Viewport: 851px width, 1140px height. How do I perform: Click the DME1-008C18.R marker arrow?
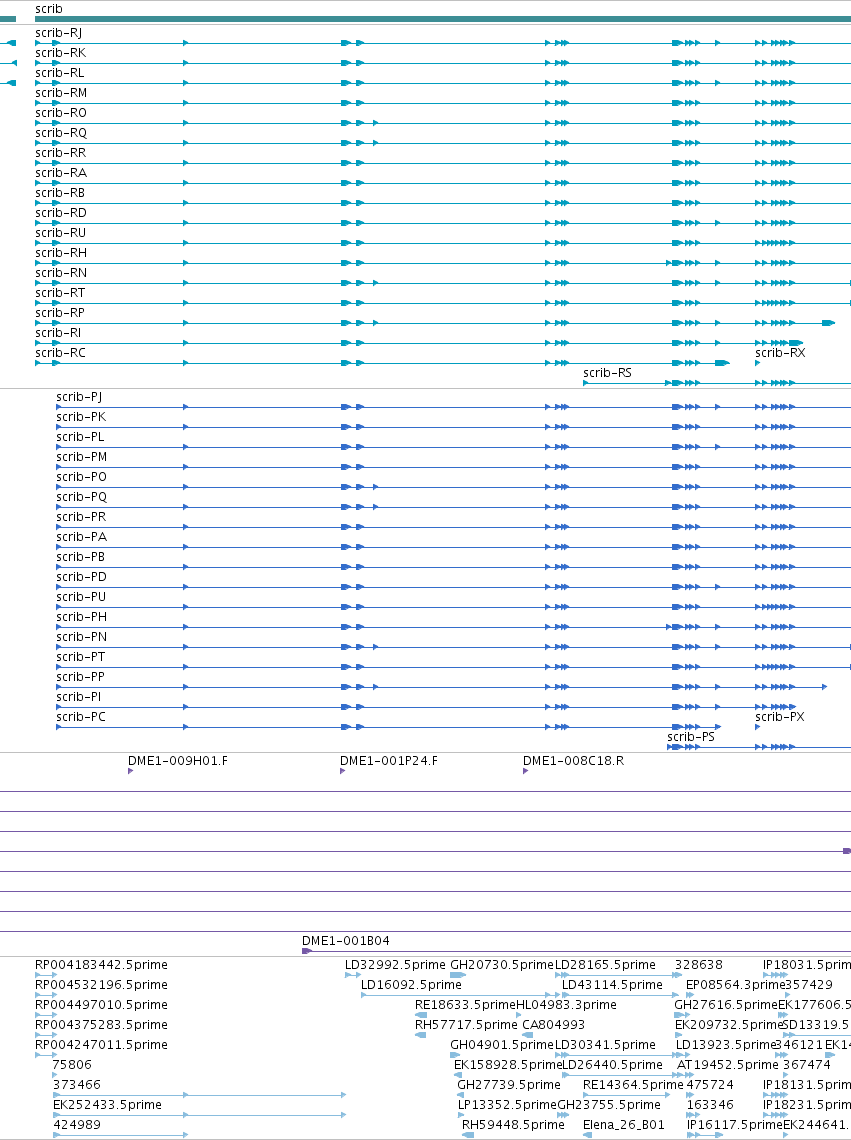(526, 771)
